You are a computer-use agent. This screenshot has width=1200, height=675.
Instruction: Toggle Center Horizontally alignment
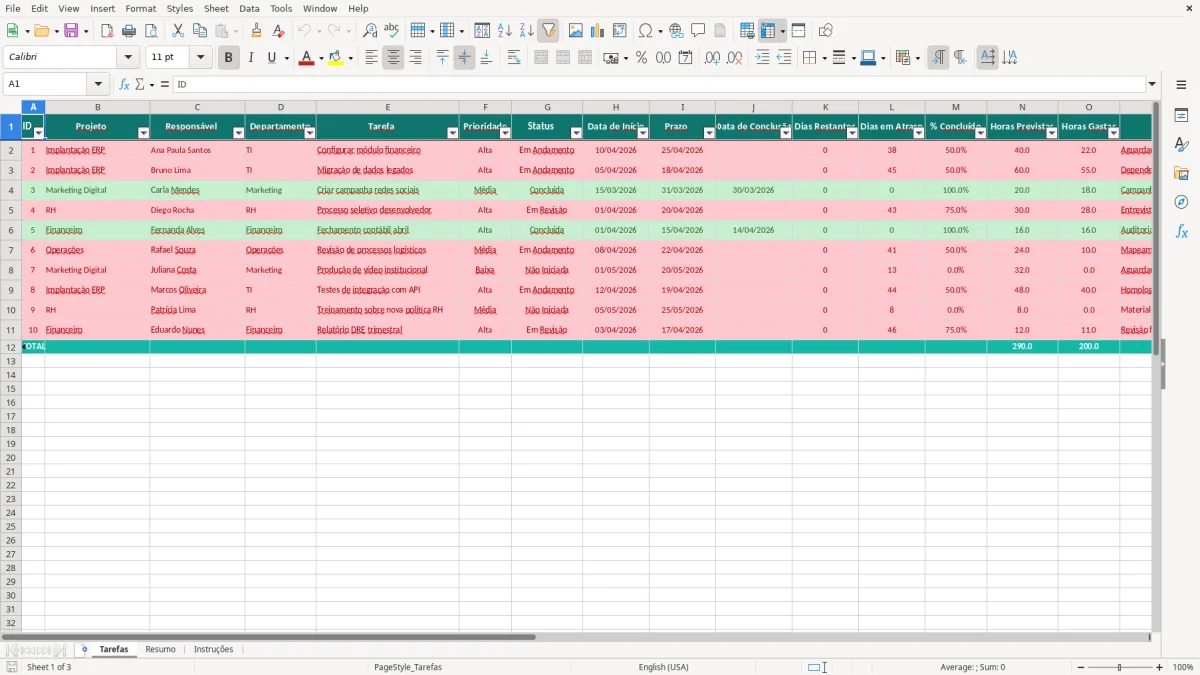393,58
